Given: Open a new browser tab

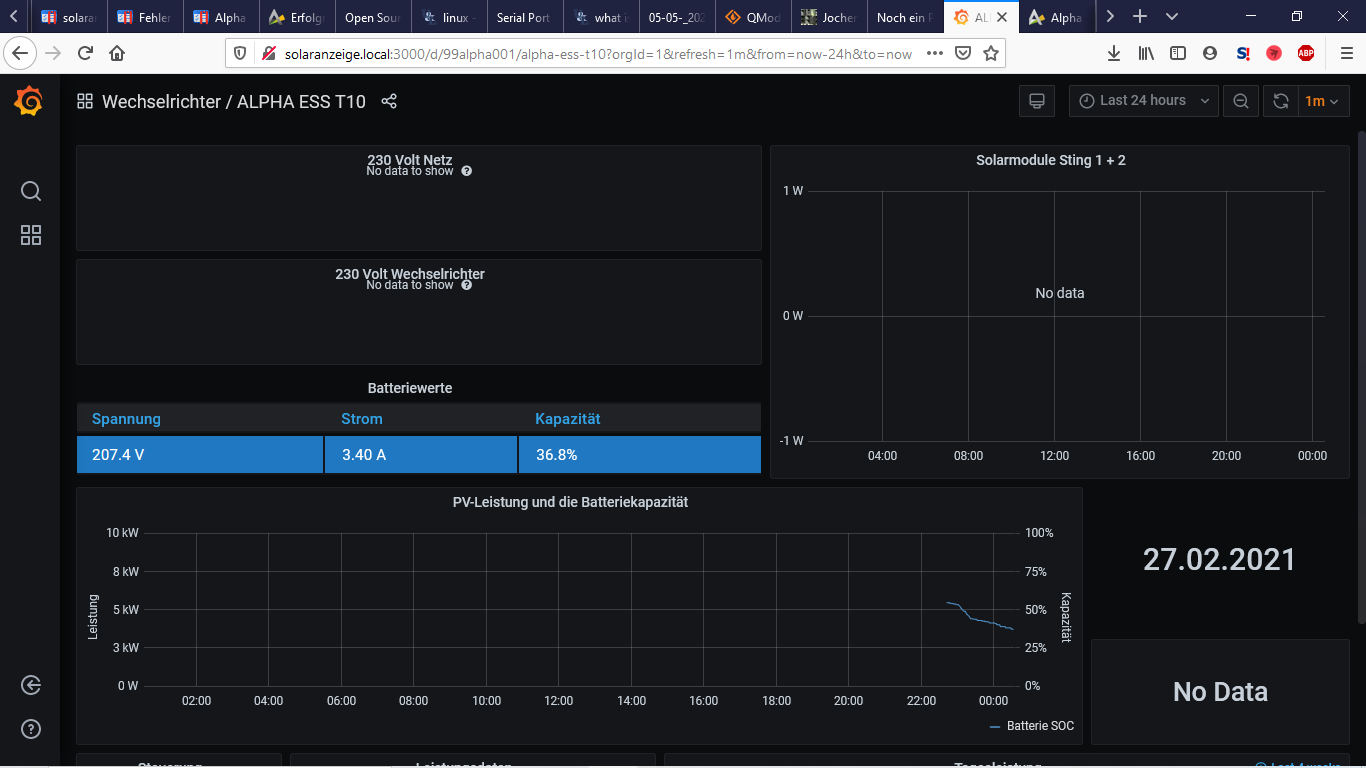Looking at the screenshot, I should point(1140,17).
